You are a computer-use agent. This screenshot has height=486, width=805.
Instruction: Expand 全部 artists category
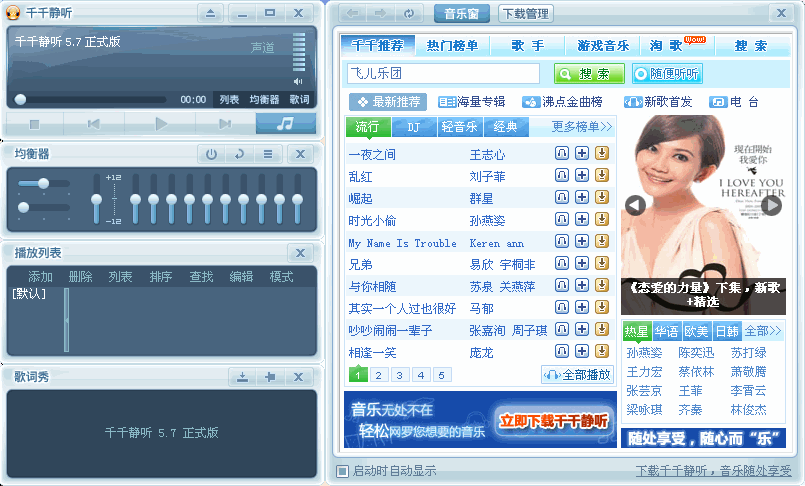pyautogui.click(x=762, y=332)
